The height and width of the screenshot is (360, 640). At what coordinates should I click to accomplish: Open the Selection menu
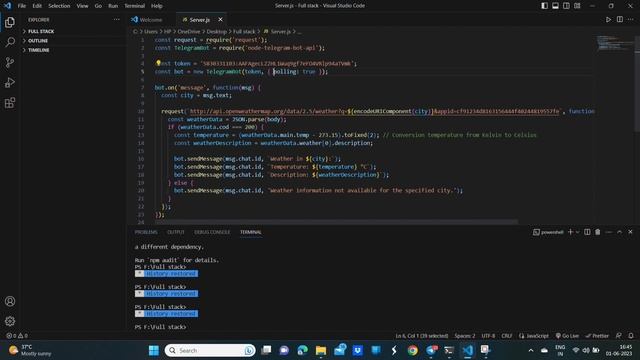coord(59,6)
